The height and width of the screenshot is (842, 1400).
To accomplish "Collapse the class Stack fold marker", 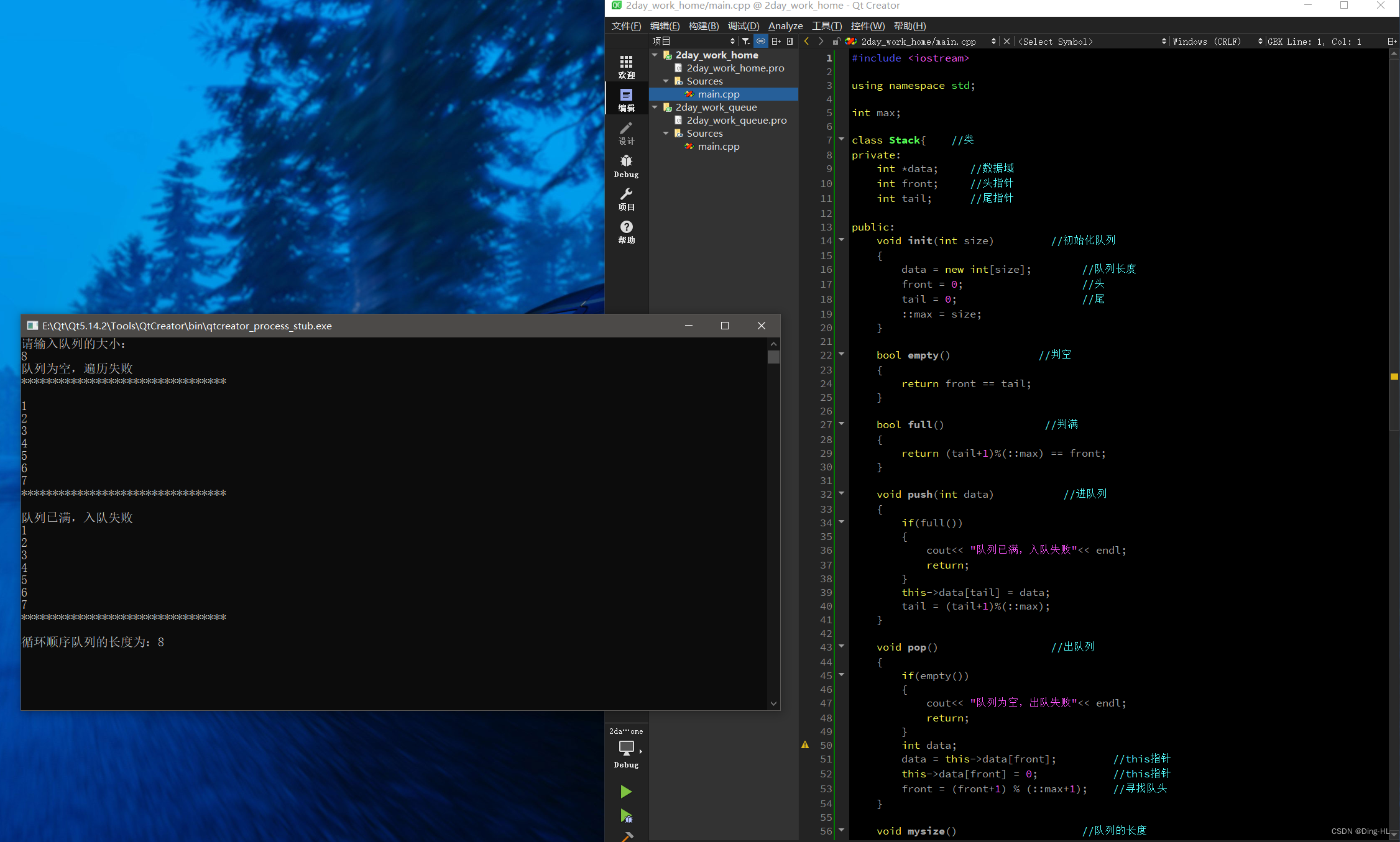I will (x=842, y=139).
